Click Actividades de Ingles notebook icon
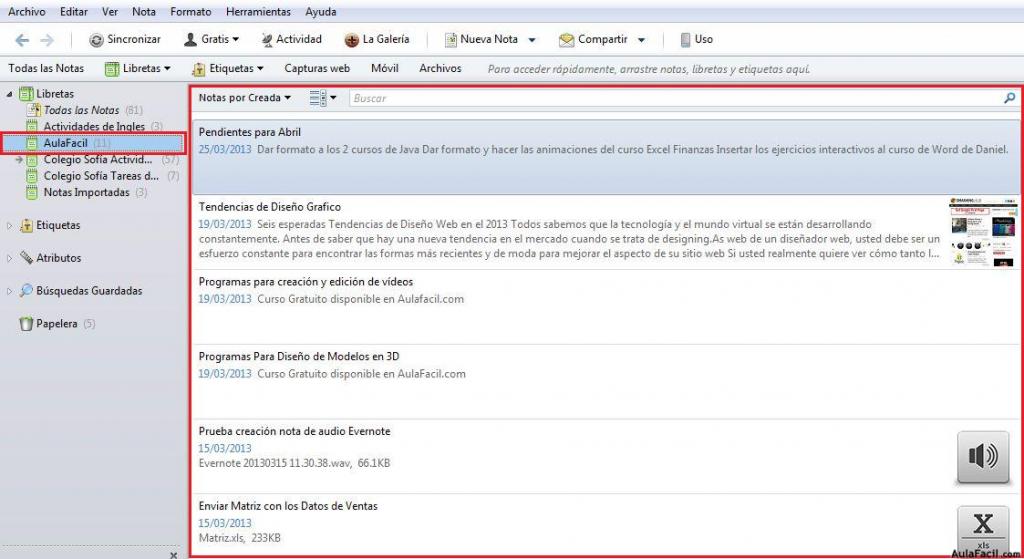 (x=31, y=127)
